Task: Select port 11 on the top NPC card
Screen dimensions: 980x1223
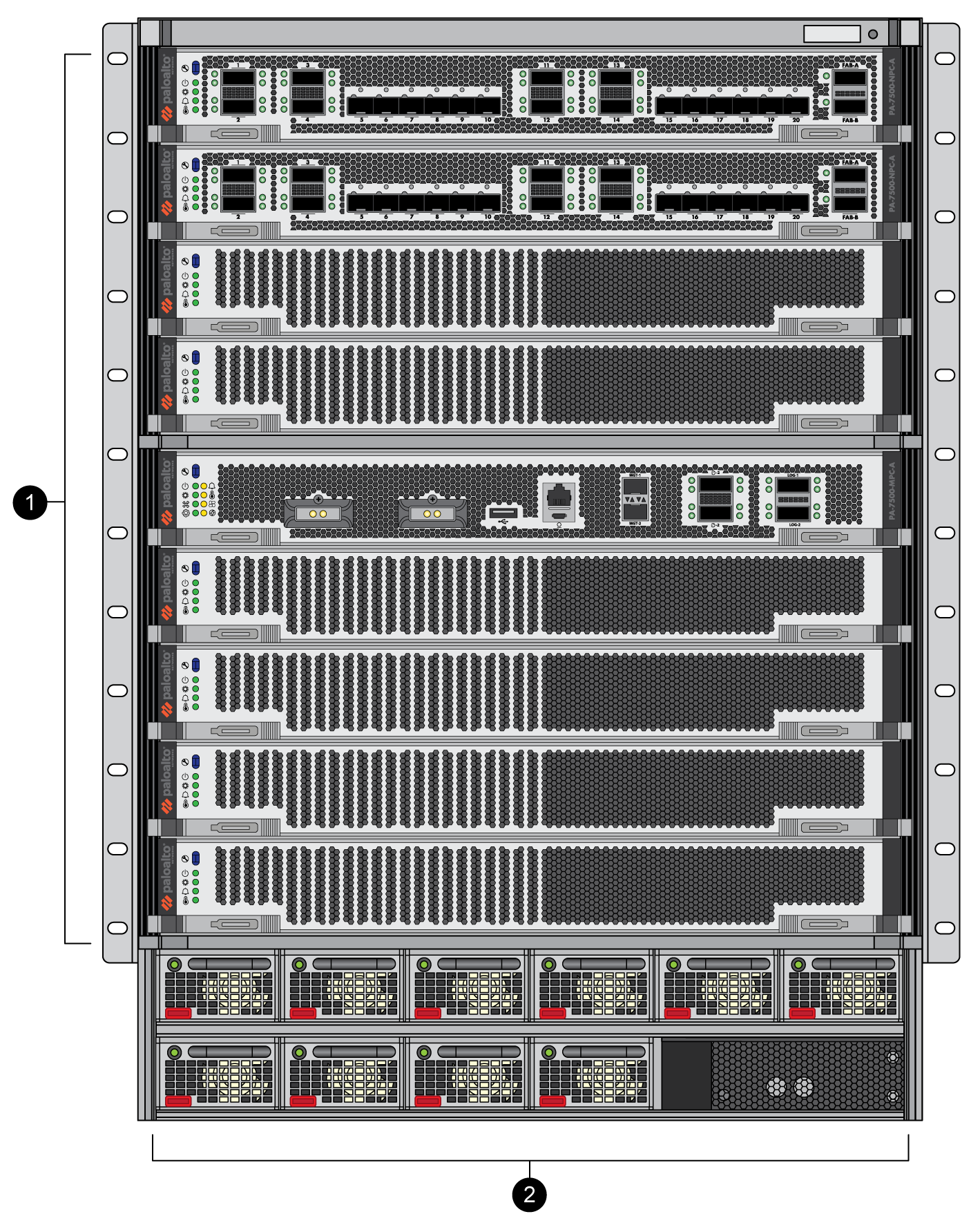Action: pyautogui.click(x=546, y=78)
